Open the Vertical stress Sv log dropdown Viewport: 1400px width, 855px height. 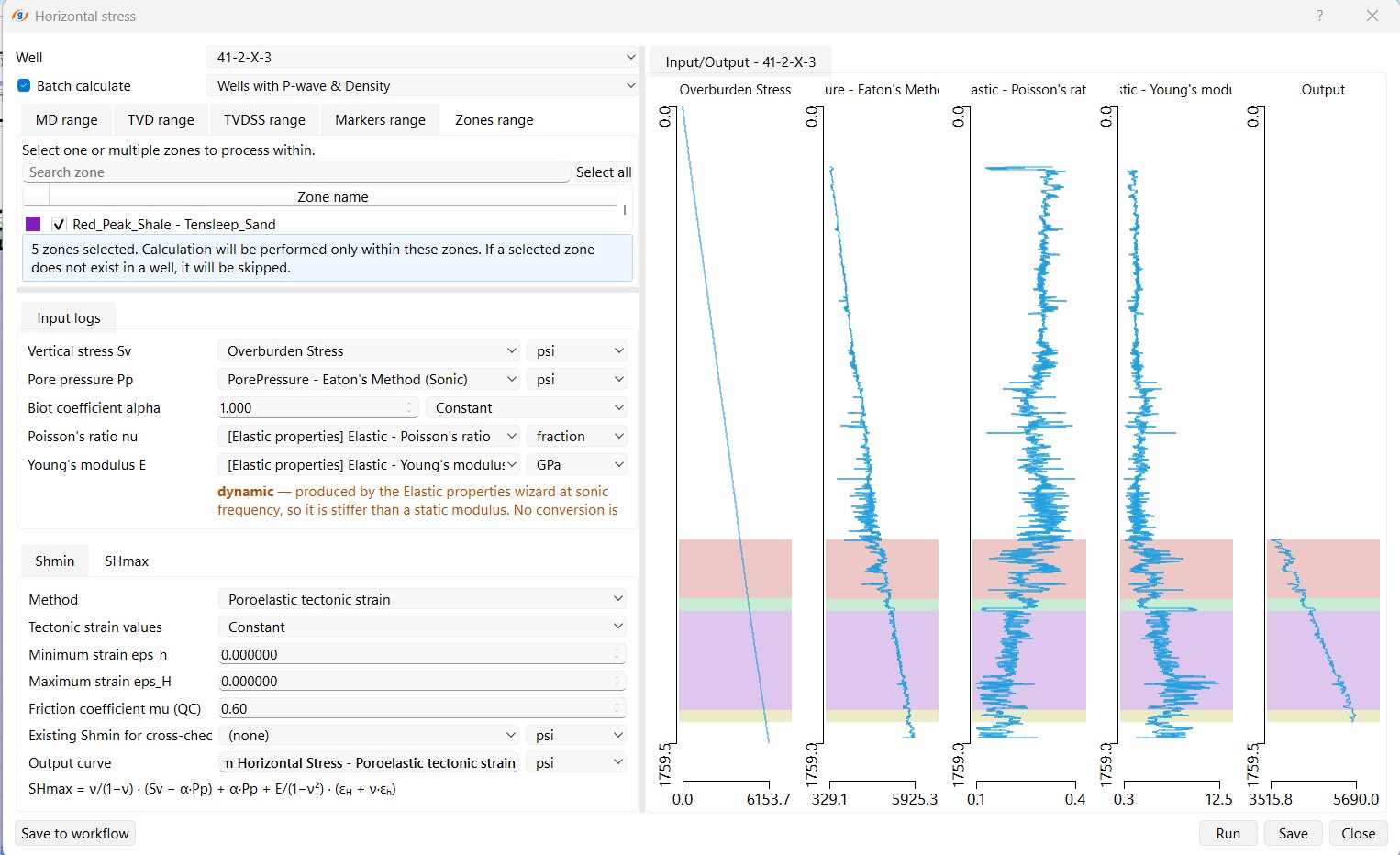coord(369,351)
